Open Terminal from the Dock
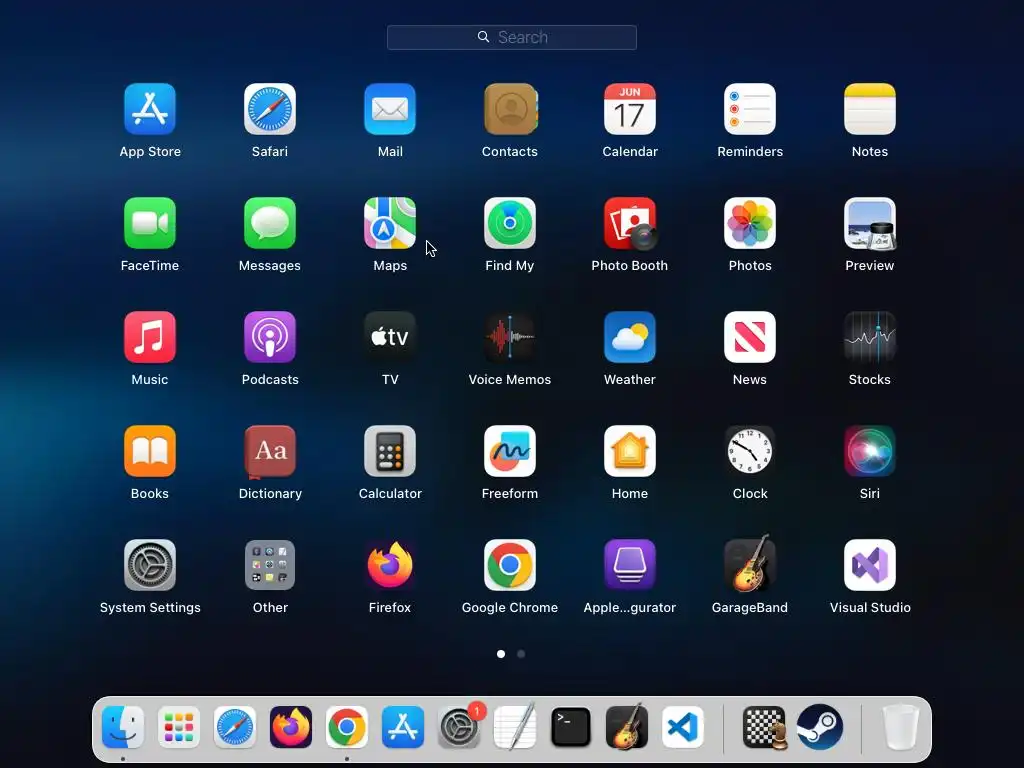 click(571, 727)
